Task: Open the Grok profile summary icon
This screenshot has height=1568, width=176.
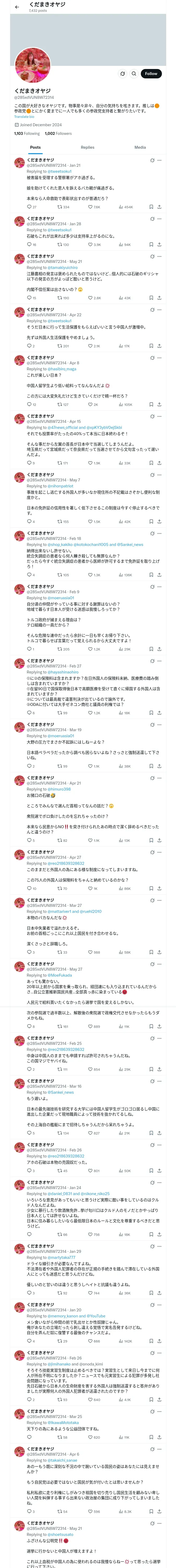Action: tap(123, 74)
